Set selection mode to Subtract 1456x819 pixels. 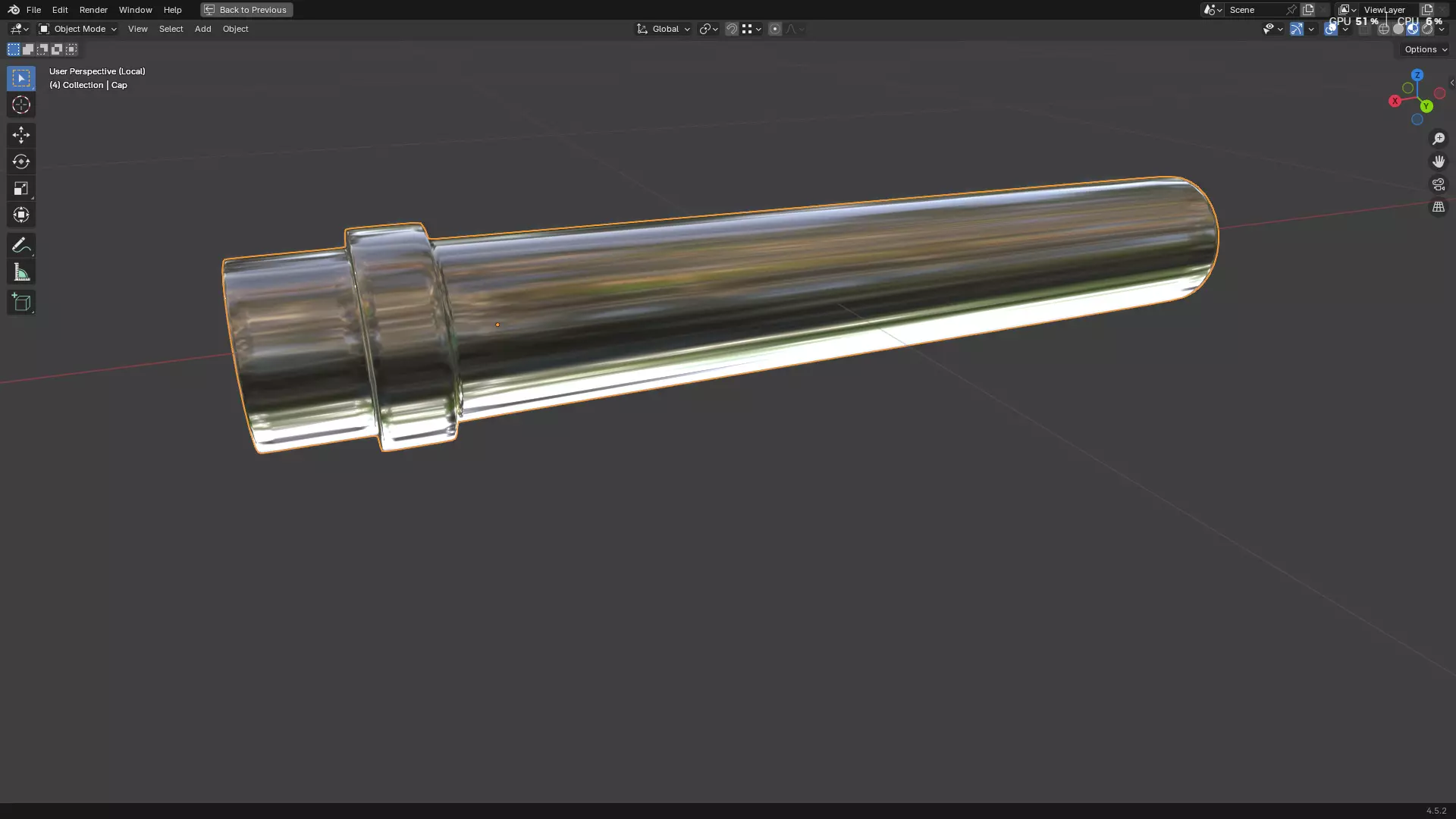coord(42,49)
